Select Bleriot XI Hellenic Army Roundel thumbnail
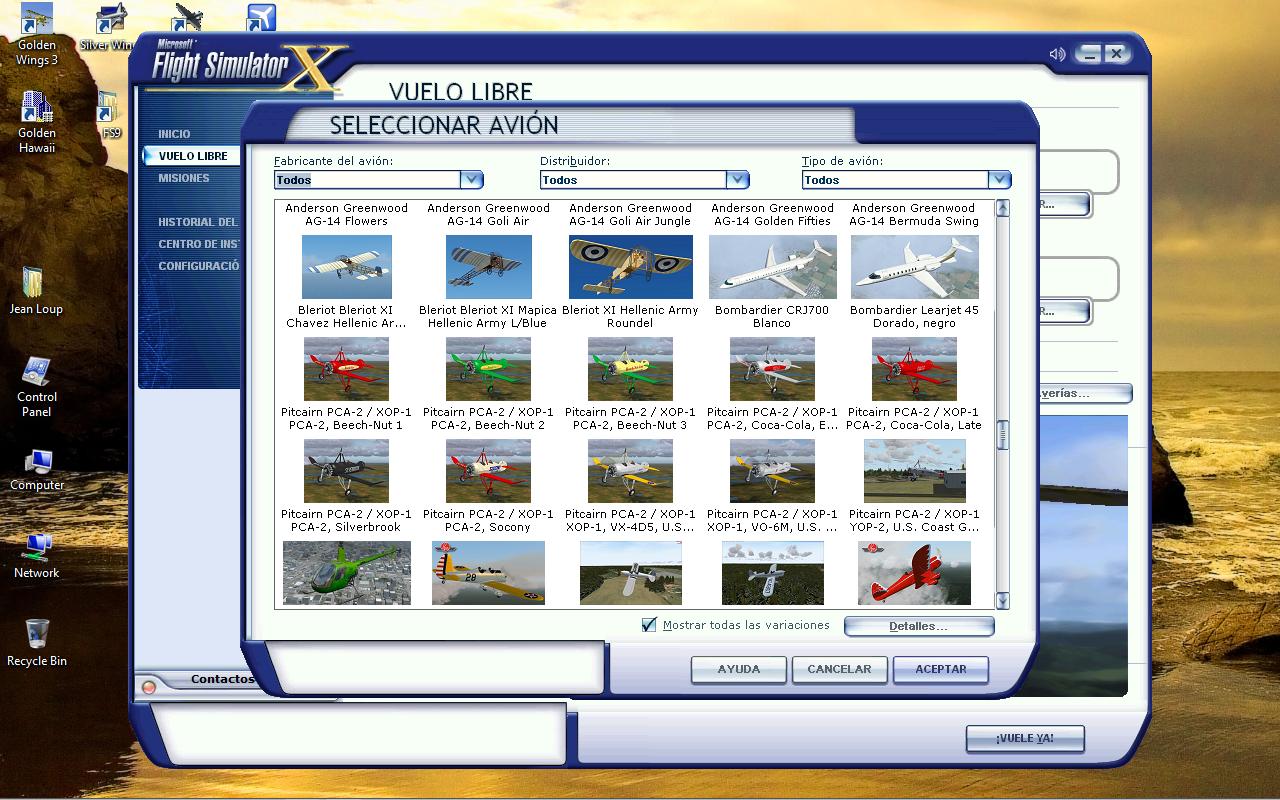1280x800 pixels. [x=631, y=267]
